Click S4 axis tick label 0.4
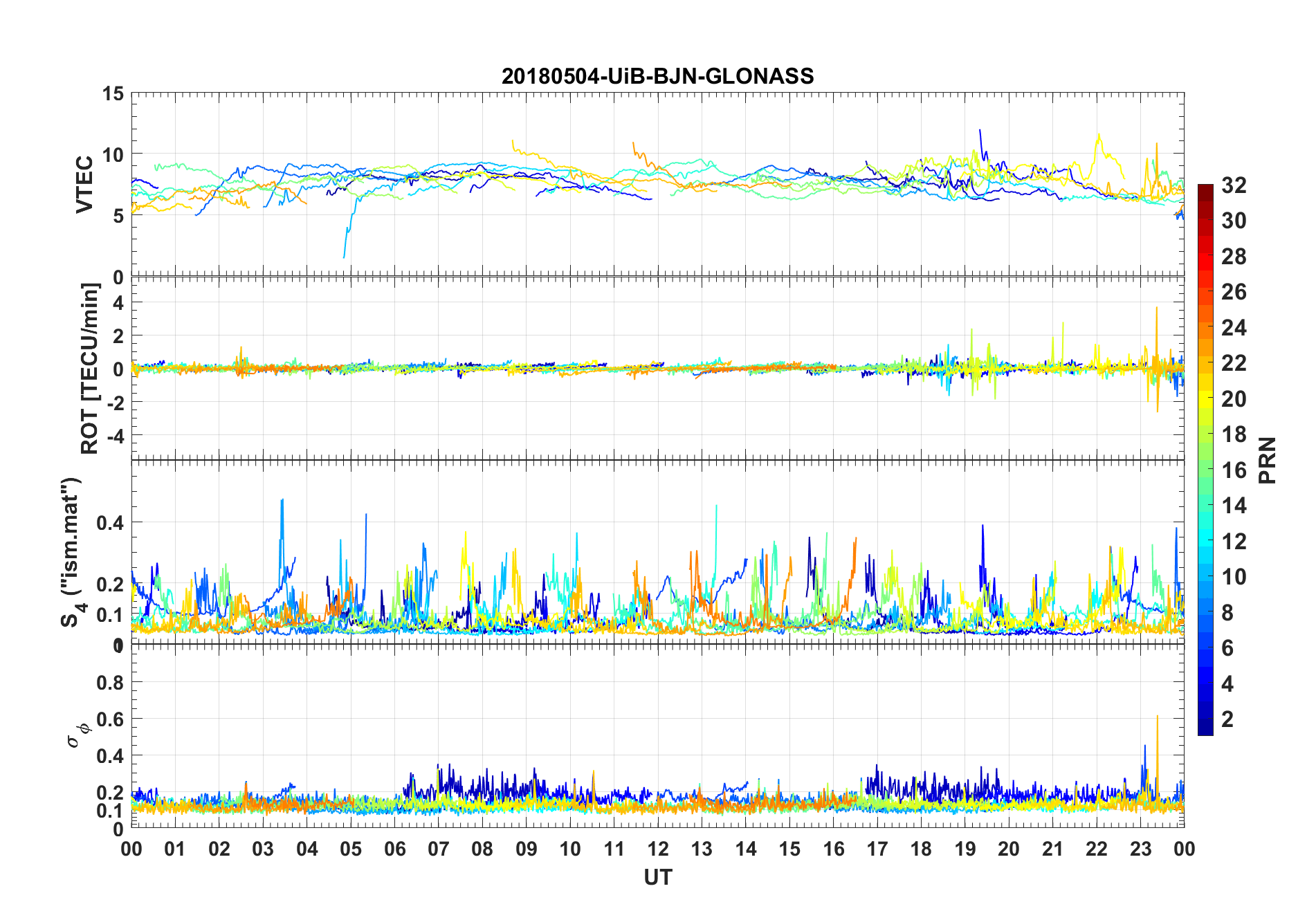Image resolution: width=1316 pixels, height=920 pixels. tap(110, 522)
